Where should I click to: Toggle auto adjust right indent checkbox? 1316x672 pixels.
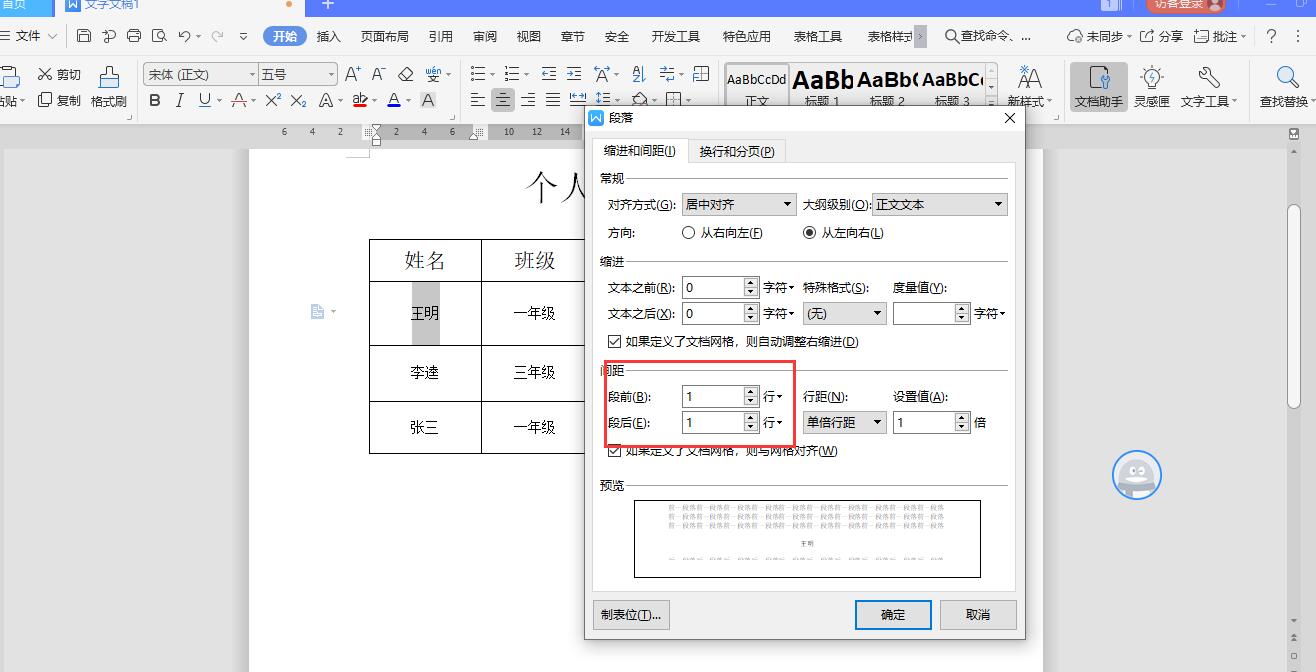tap(614, 341)
